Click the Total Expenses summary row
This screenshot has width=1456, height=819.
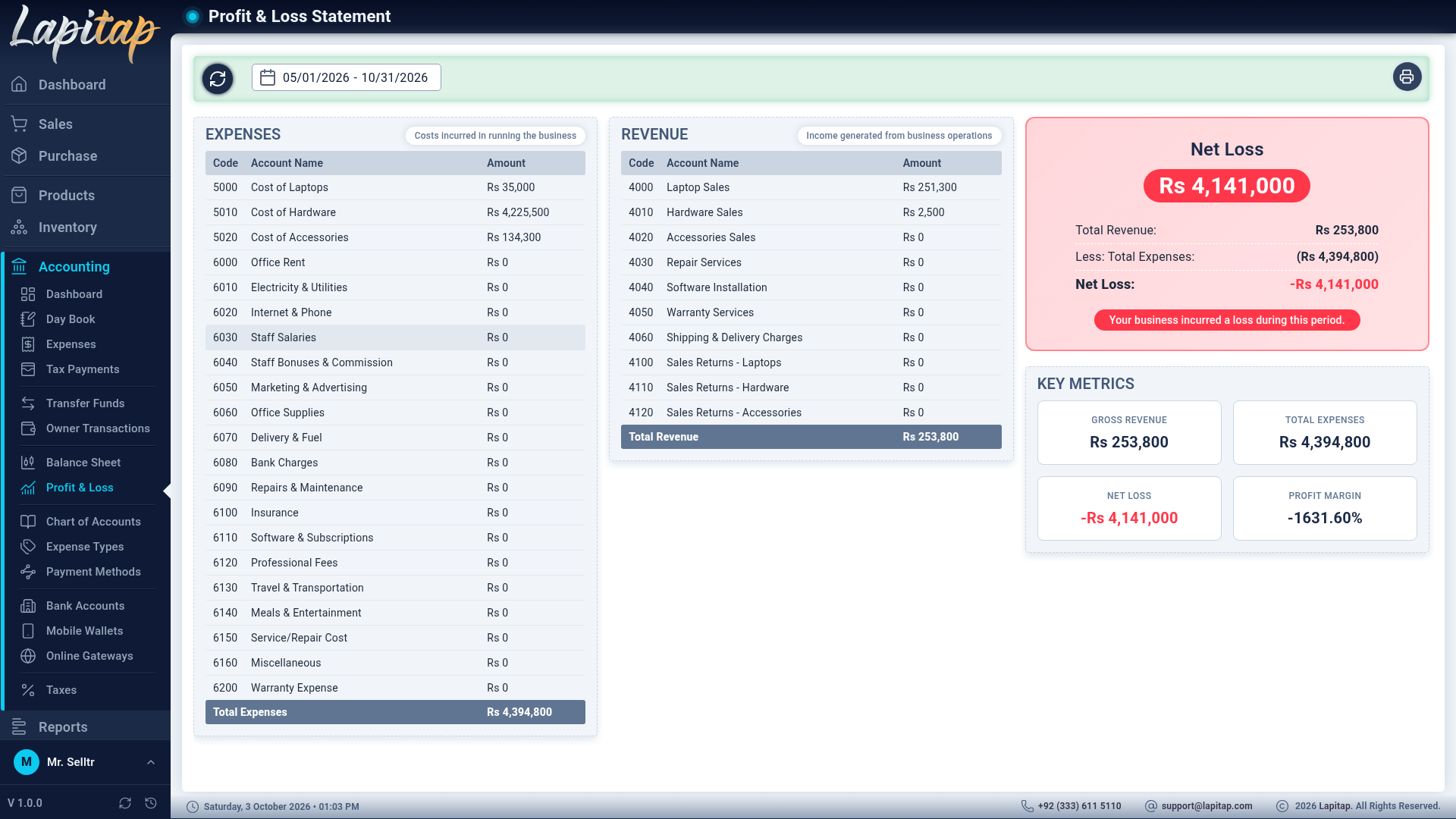point(395,712)
